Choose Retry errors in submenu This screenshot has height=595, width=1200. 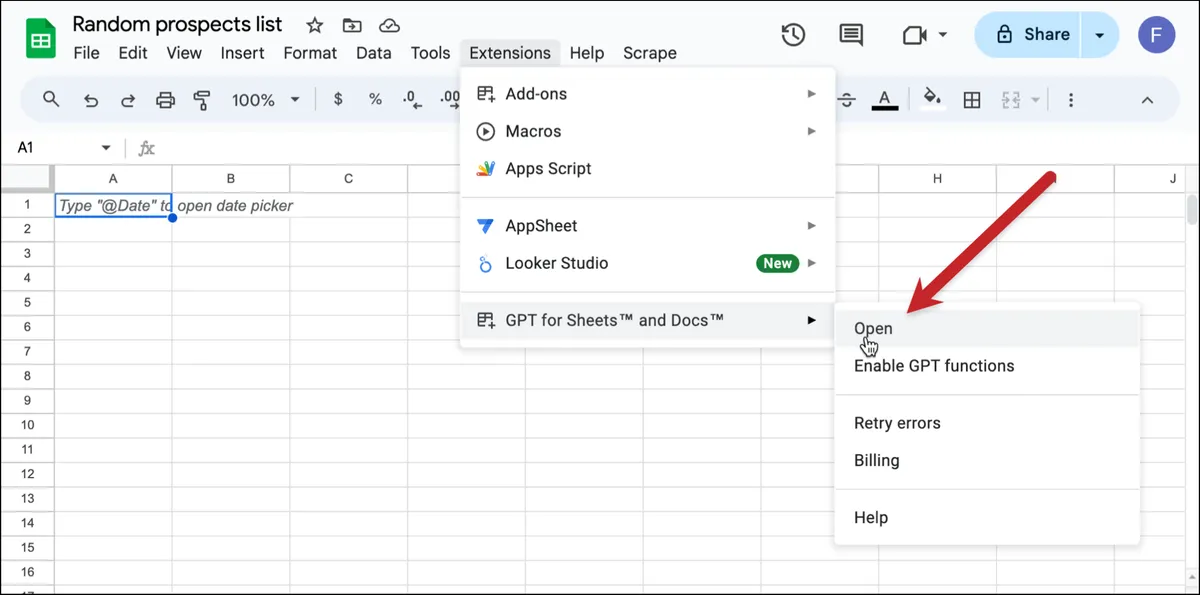click(x=987, y=423)
